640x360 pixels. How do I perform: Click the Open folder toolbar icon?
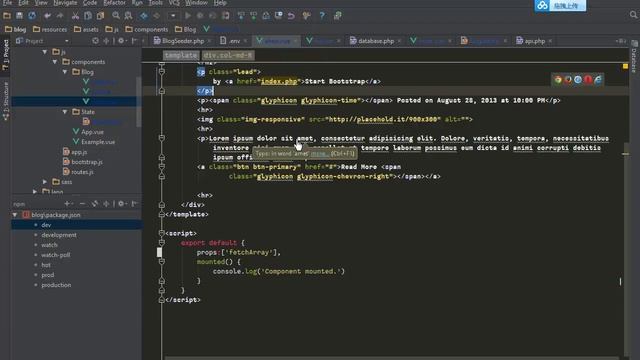click(x=7, y=16)
